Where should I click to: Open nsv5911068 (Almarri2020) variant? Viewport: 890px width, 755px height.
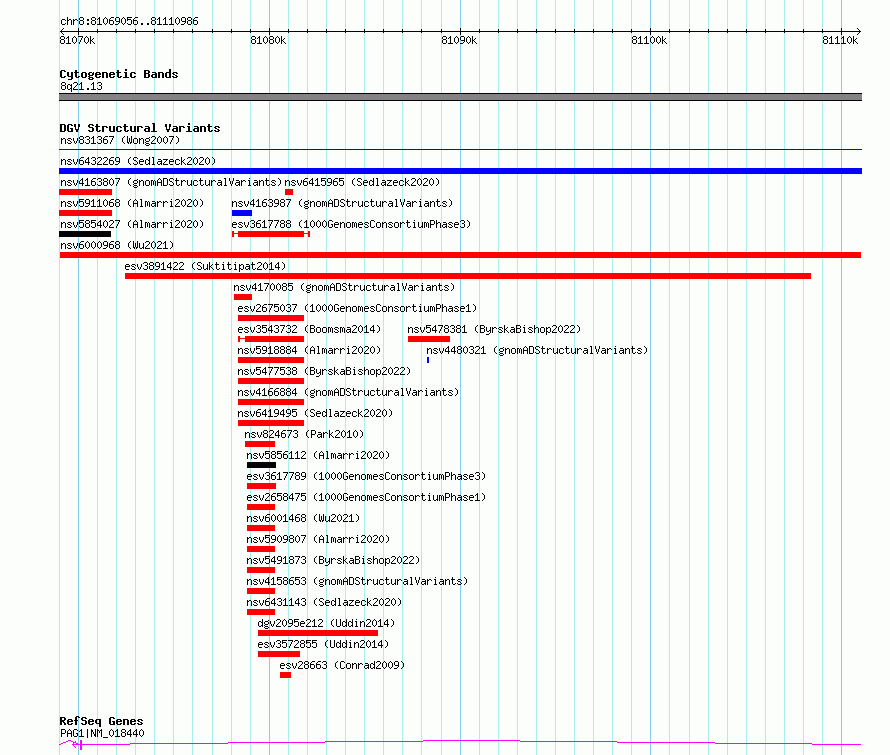132,203
